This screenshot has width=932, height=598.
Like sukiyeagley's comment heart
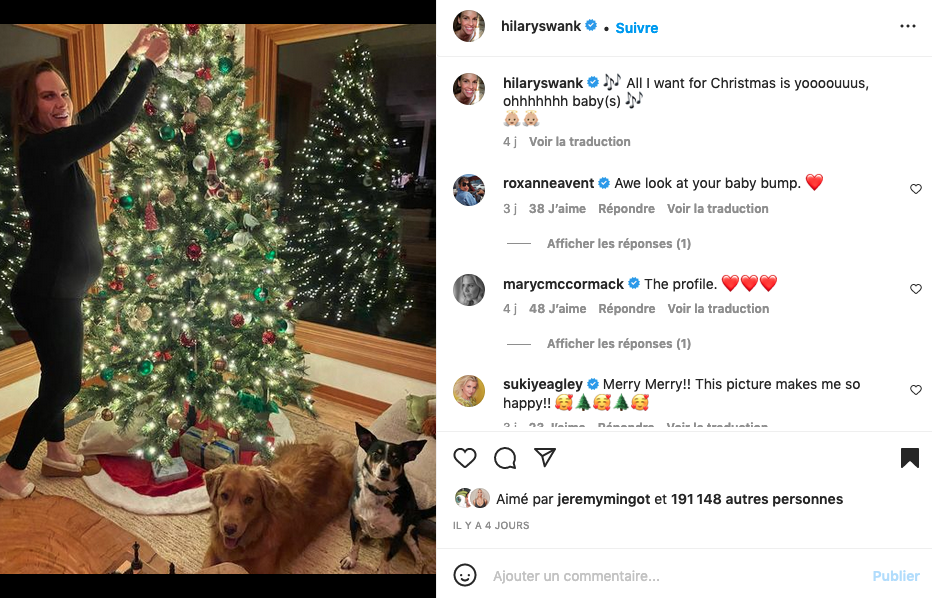click(916, 390)
